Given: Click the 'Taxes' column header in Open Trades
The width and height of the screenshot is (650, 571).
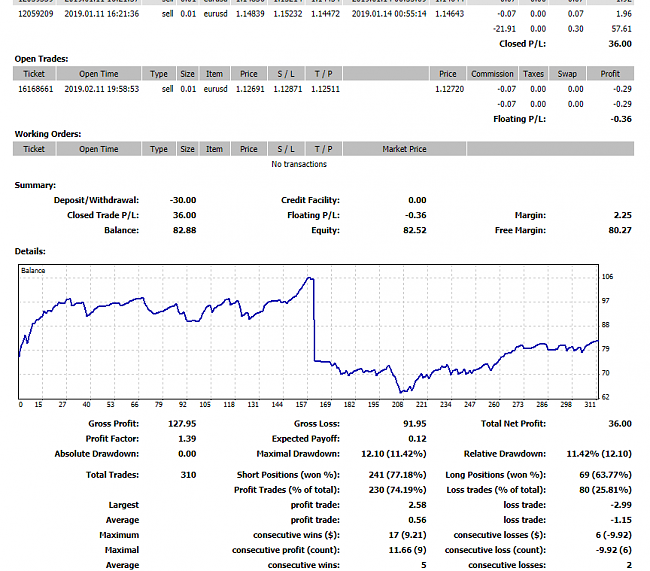Looking at the screenshot, I should pyautogui.click(x=533, y=74).
